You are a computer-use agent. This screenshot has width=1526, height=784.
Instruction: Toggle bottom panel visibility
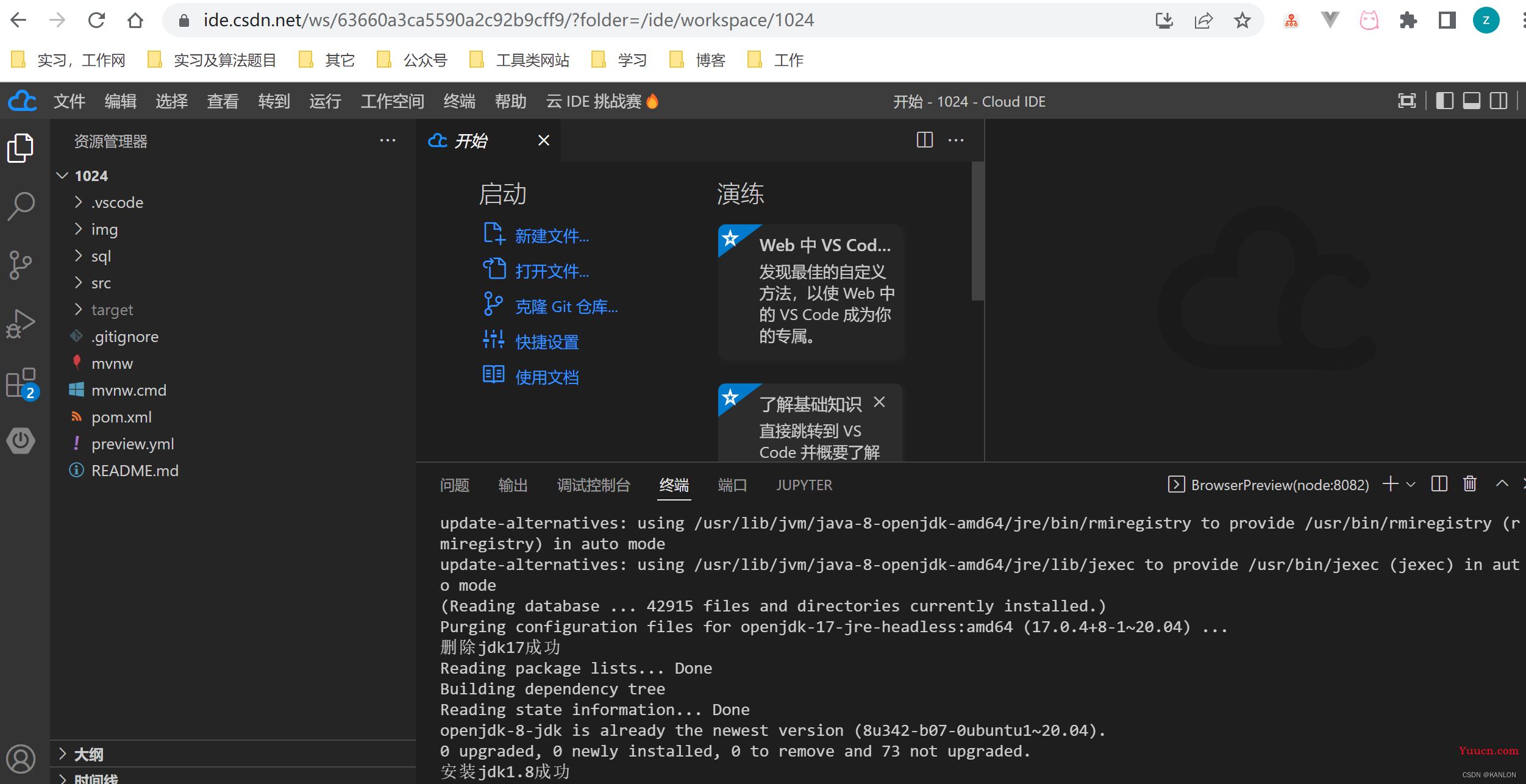click(1472, 101)
